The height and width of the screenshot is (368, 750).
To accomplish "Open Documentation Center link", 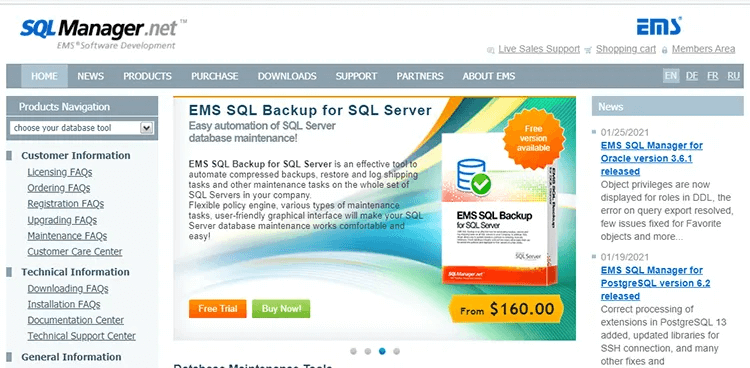I will coord(76,320).
